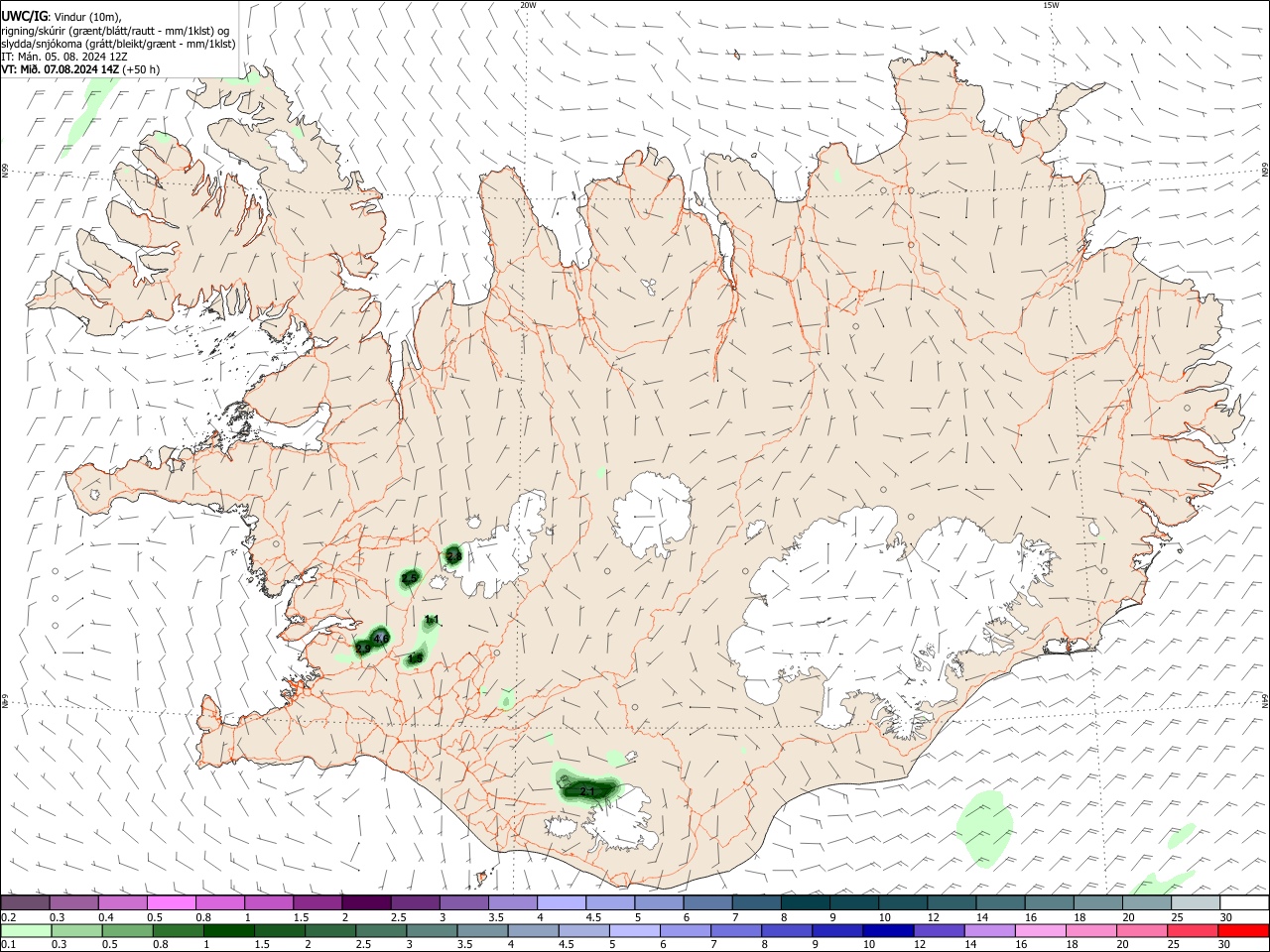This screenshot has height=952, width=1270.
Task: Click the '64N' latitude label on right edge
Action: pyautogui.click(x=1265, y=700)
